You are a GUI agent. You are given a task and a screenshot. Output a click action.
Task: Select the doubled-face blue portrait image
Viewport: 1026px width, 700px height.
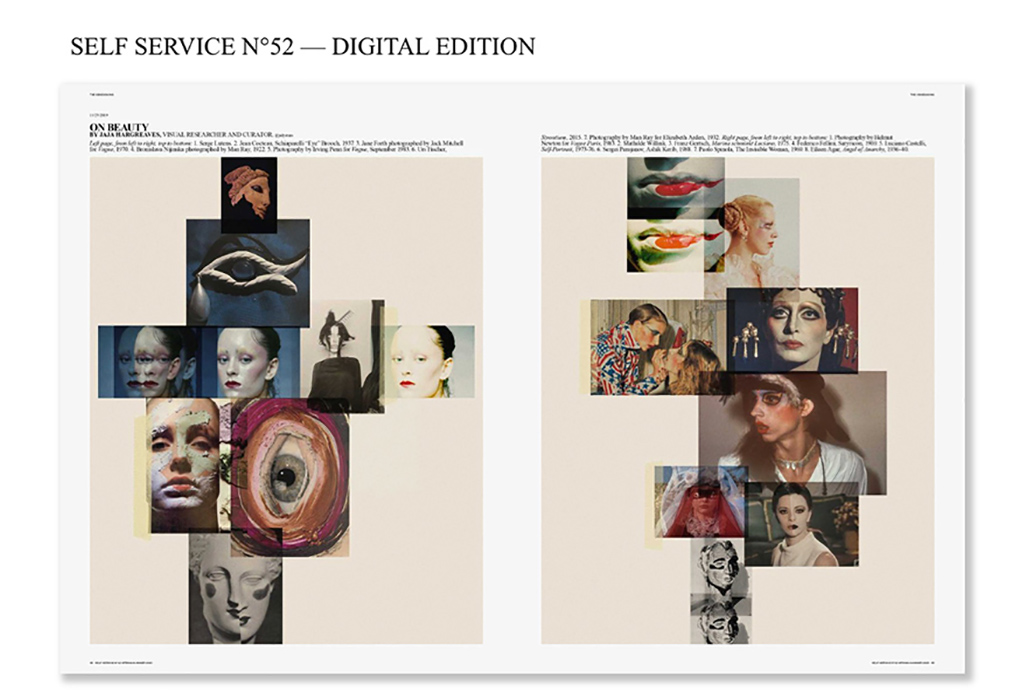tap(149, 362)
